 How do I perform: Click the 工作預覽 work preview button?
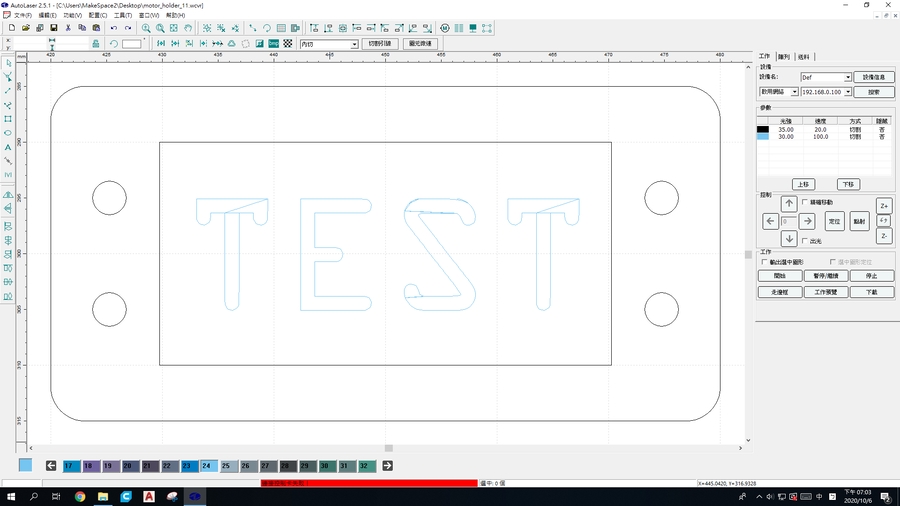826,292
